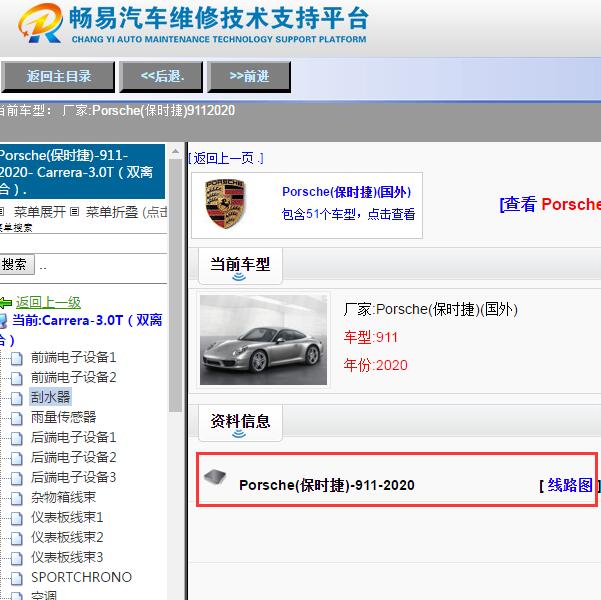The width and height of the screenshot is (601, 600).
Task: Select the 当前车型 tab
Action: coord(240,266)
